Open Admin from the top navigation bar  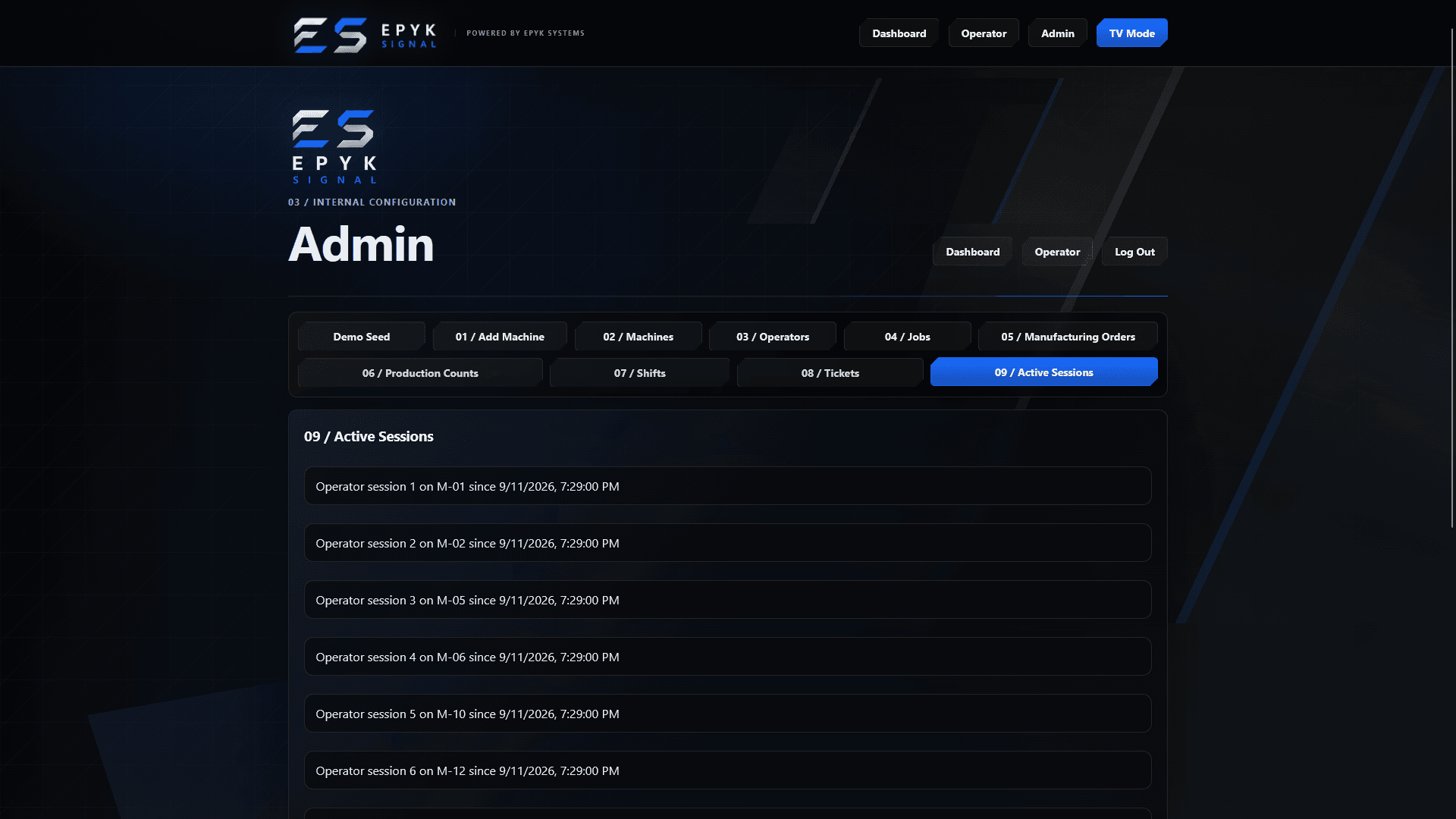point(1057,33)
